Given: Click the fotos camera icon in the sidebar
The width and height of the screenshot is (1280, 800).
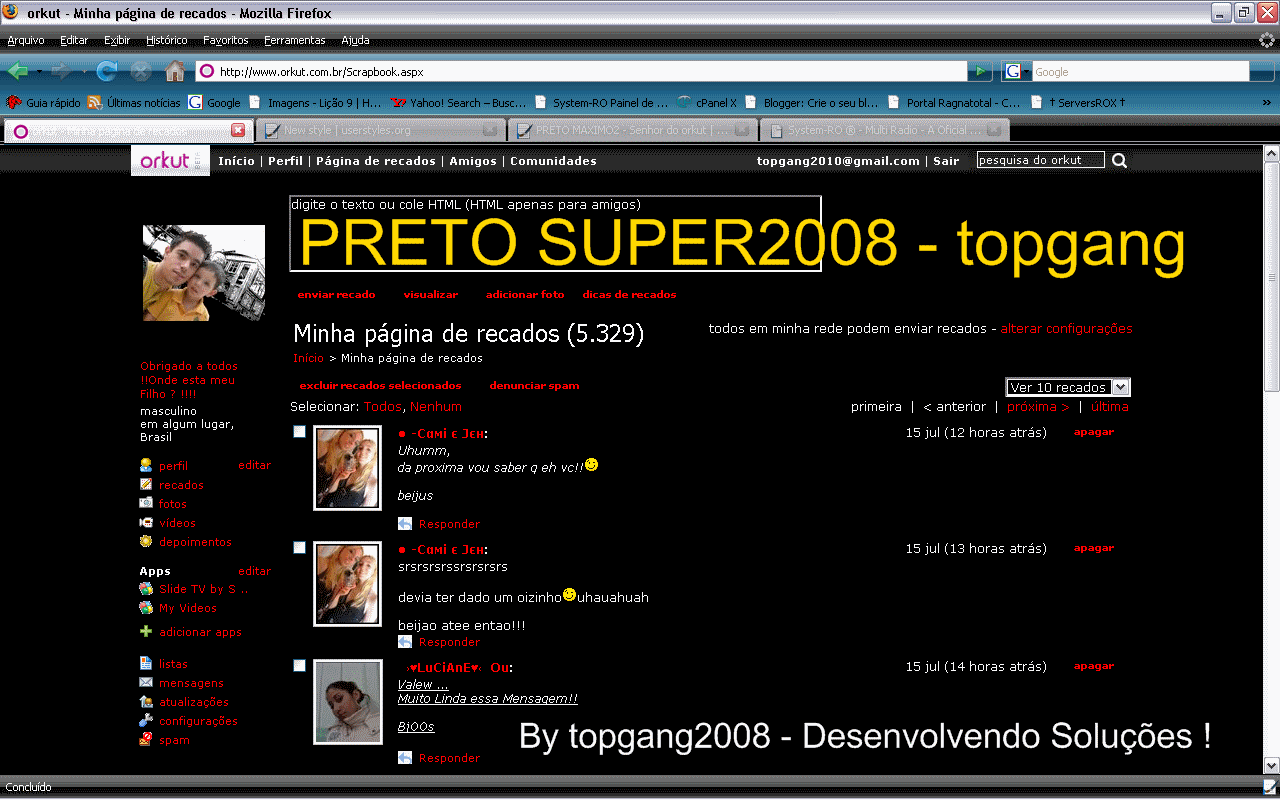Looking at the screenshot, I should pyautogui.click(x=146, y=503).
